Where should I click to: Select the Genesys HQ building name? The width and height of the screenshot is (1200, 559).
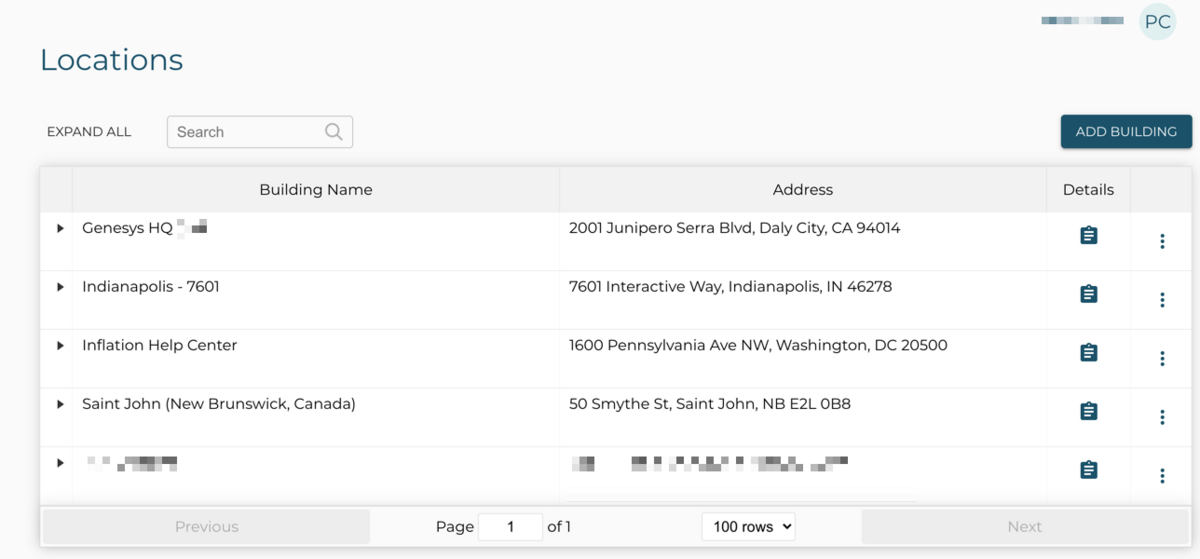[127, 228]
